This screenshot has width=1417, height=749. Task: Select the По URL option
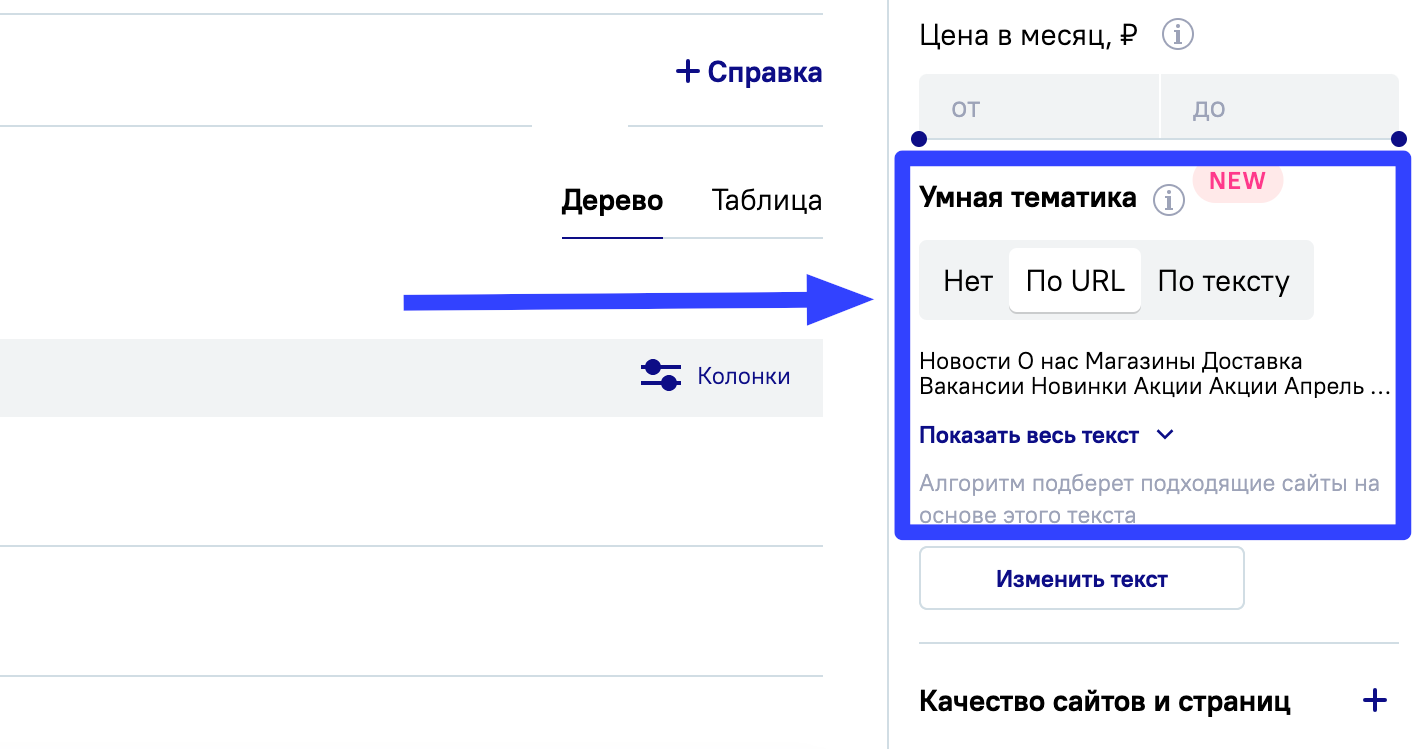click(1075, 281)
